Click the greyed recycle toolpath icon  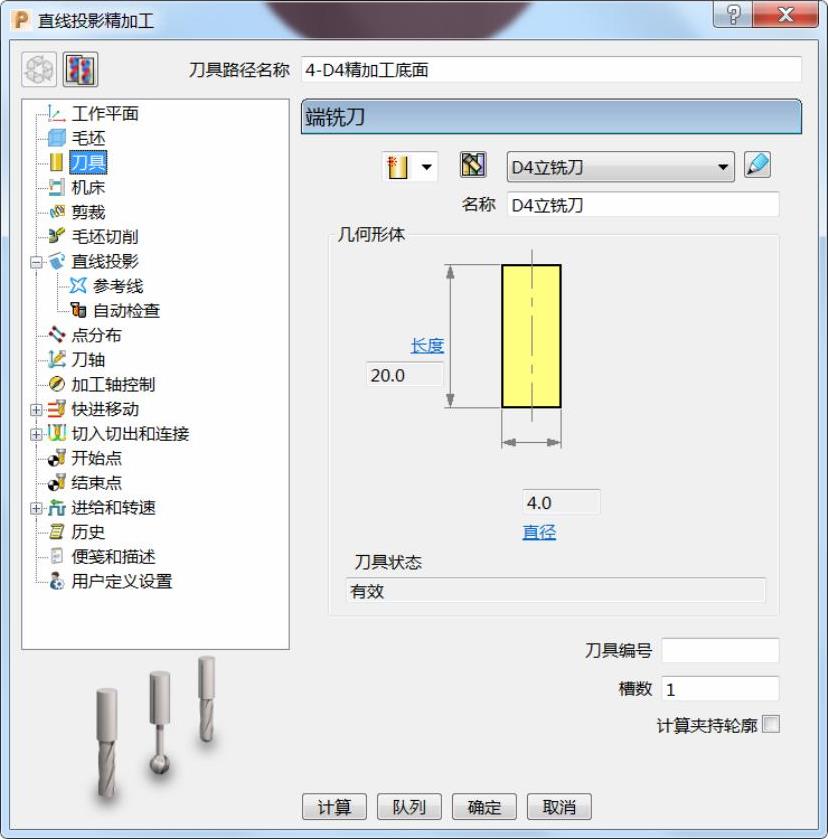[x=39, y=70]
